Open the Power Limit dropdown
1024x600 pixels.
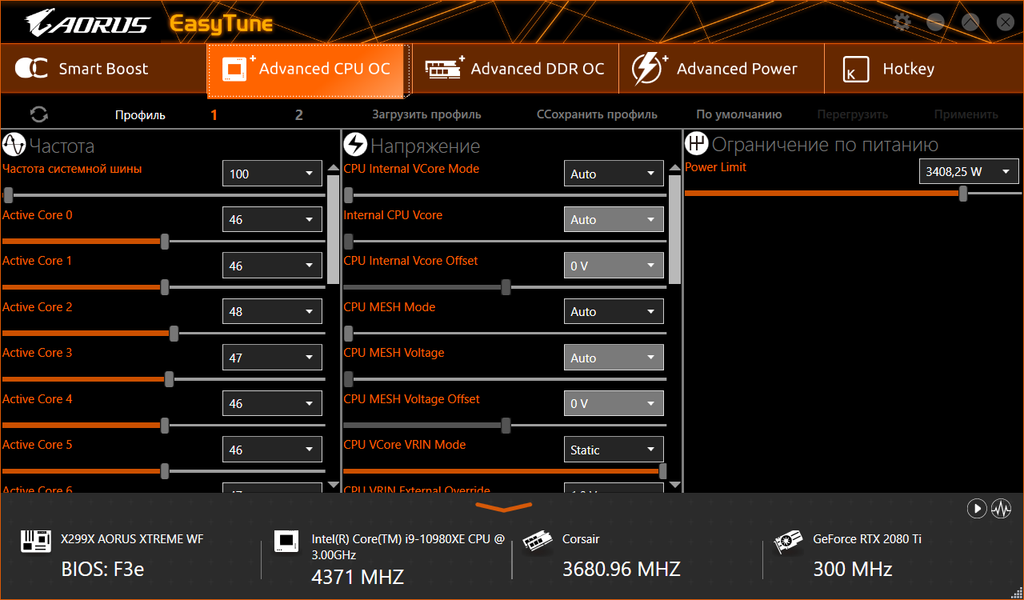tap(968, 172)
